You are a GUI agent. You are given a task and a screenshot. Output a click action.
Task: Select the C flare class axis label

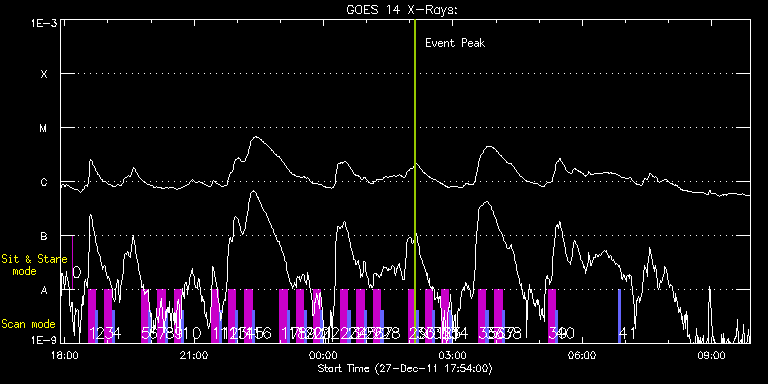pos(44,183)
